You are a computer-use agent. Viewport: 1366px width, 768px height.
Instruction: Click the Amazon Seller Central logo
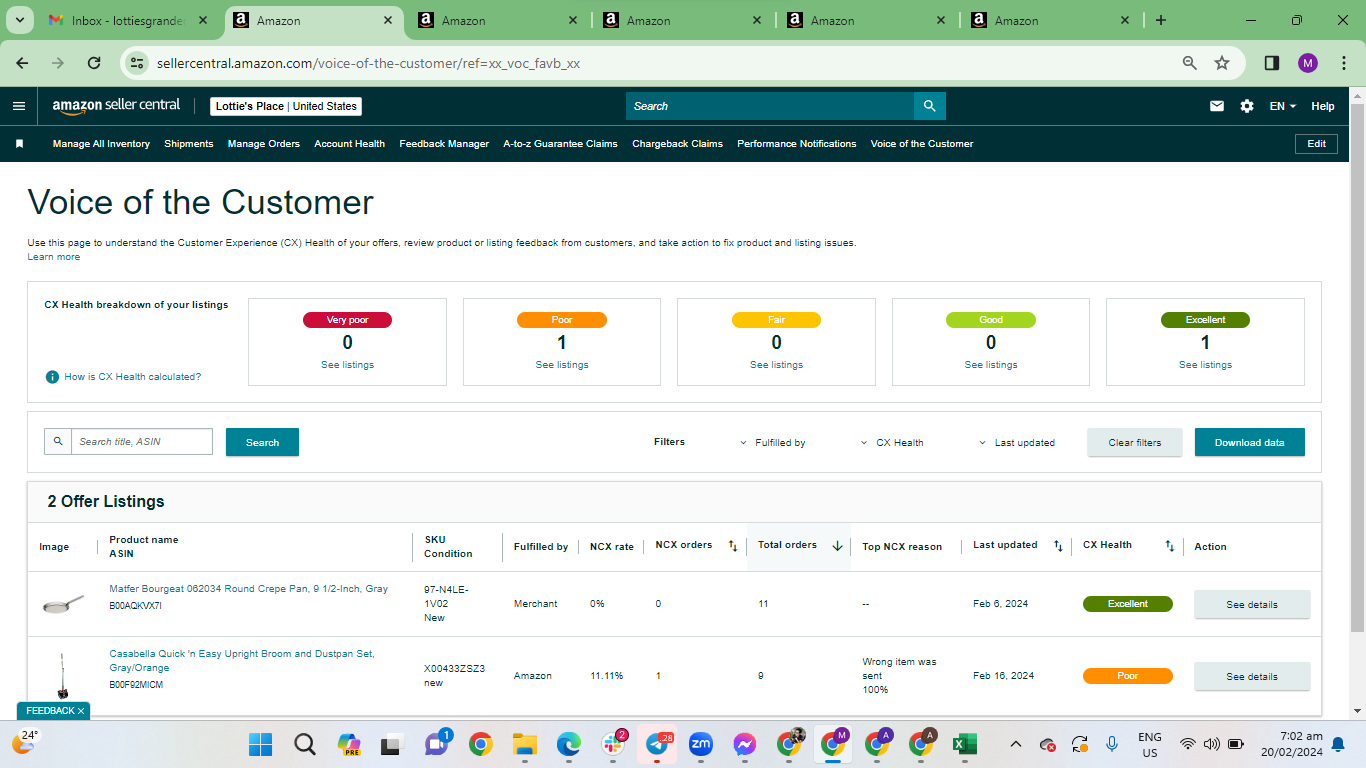(116, 106)
